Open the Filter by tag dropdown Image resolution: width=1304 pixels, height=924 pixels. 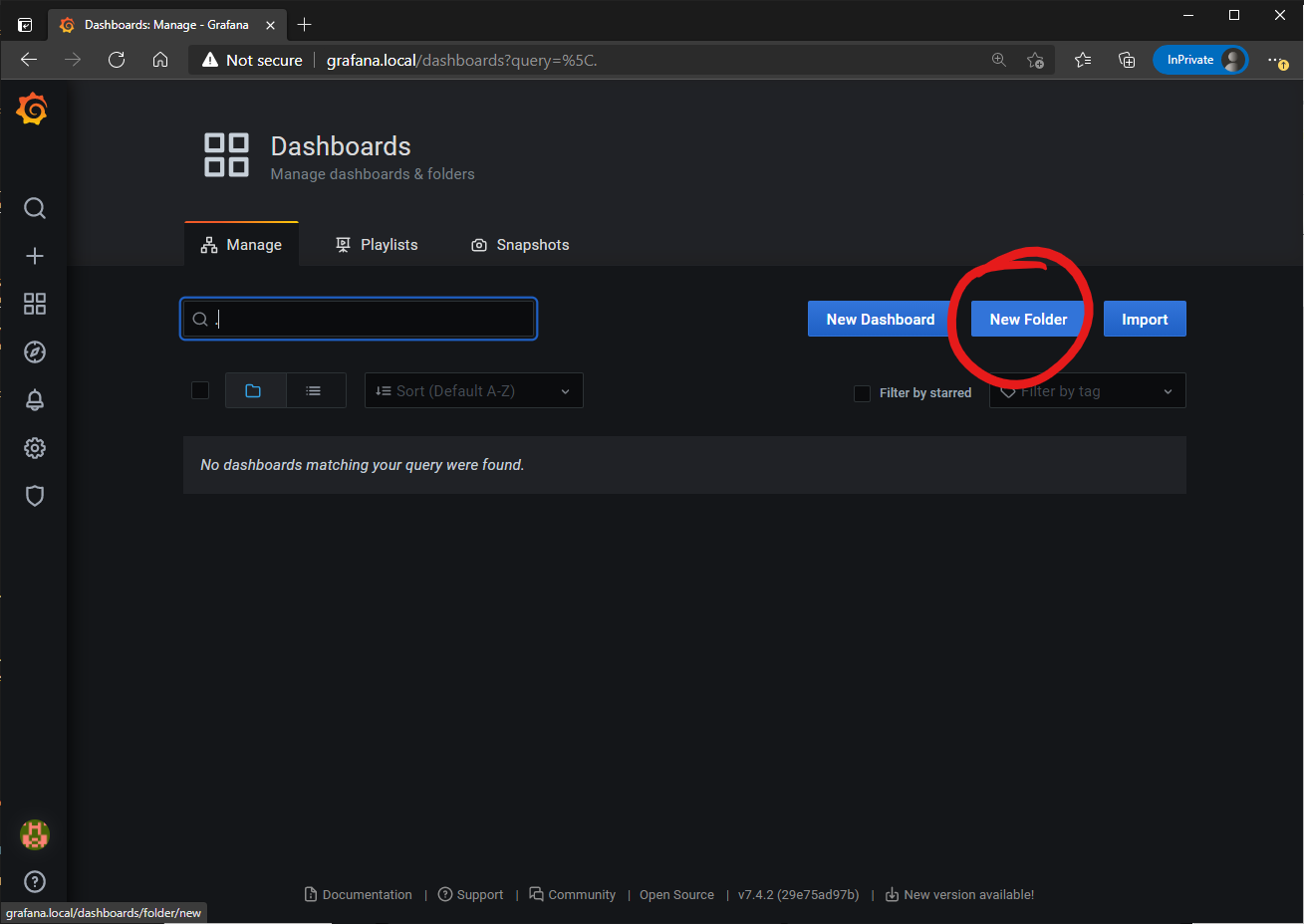point(1088,390)
